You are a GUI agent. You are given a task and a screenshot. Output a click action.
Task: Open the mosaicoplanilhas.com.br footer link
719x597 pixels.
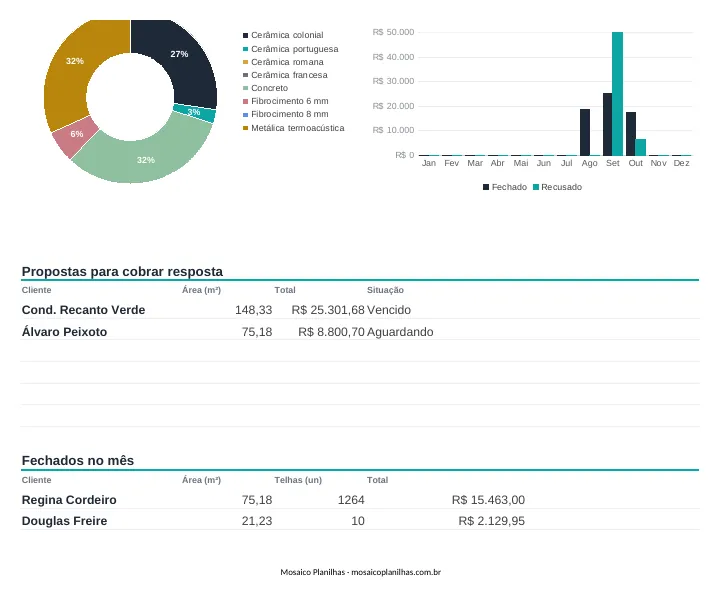point(396,572)
